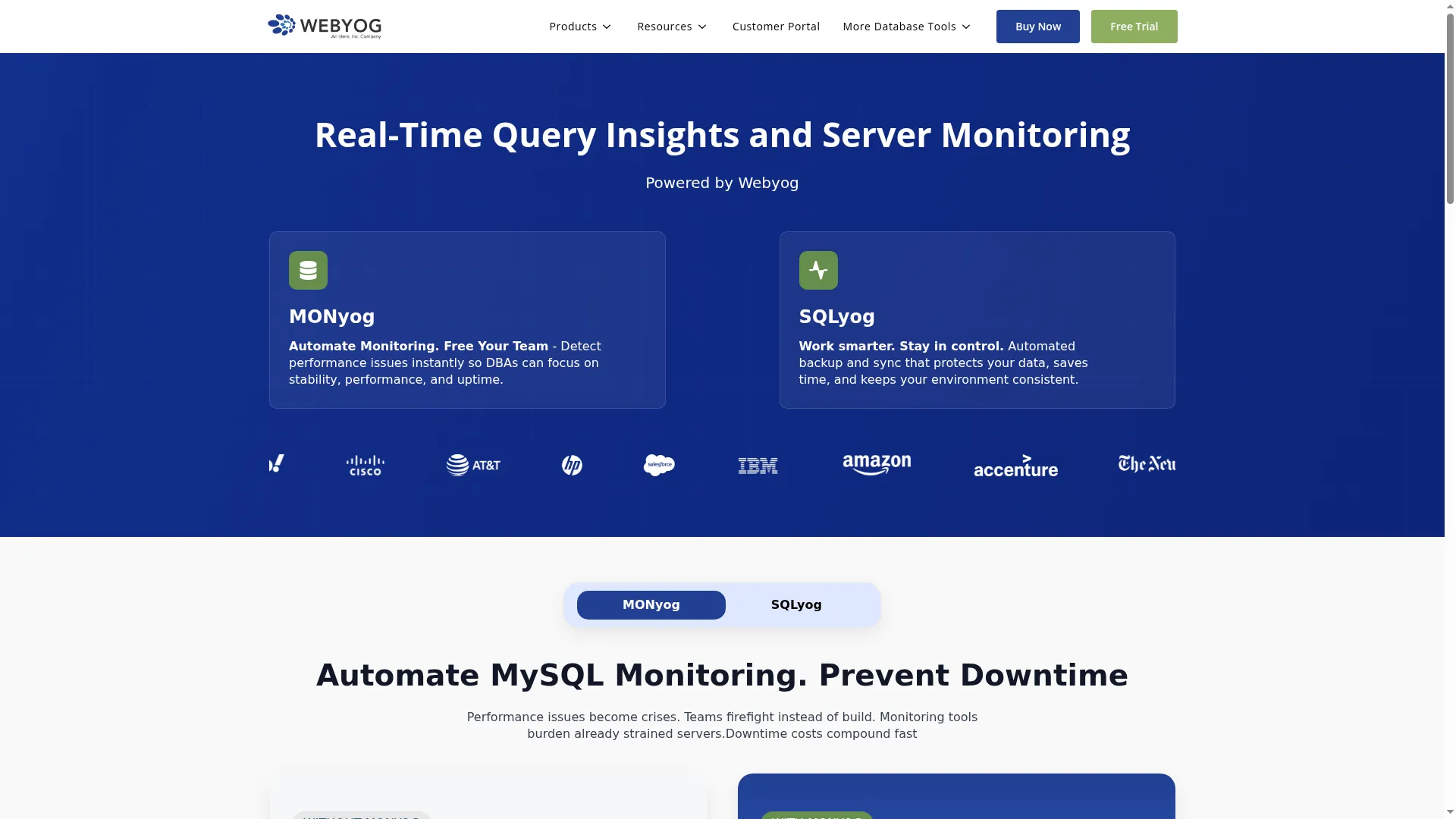
Task: Switch to the MONyog tab
Action: tap(651, 605)
